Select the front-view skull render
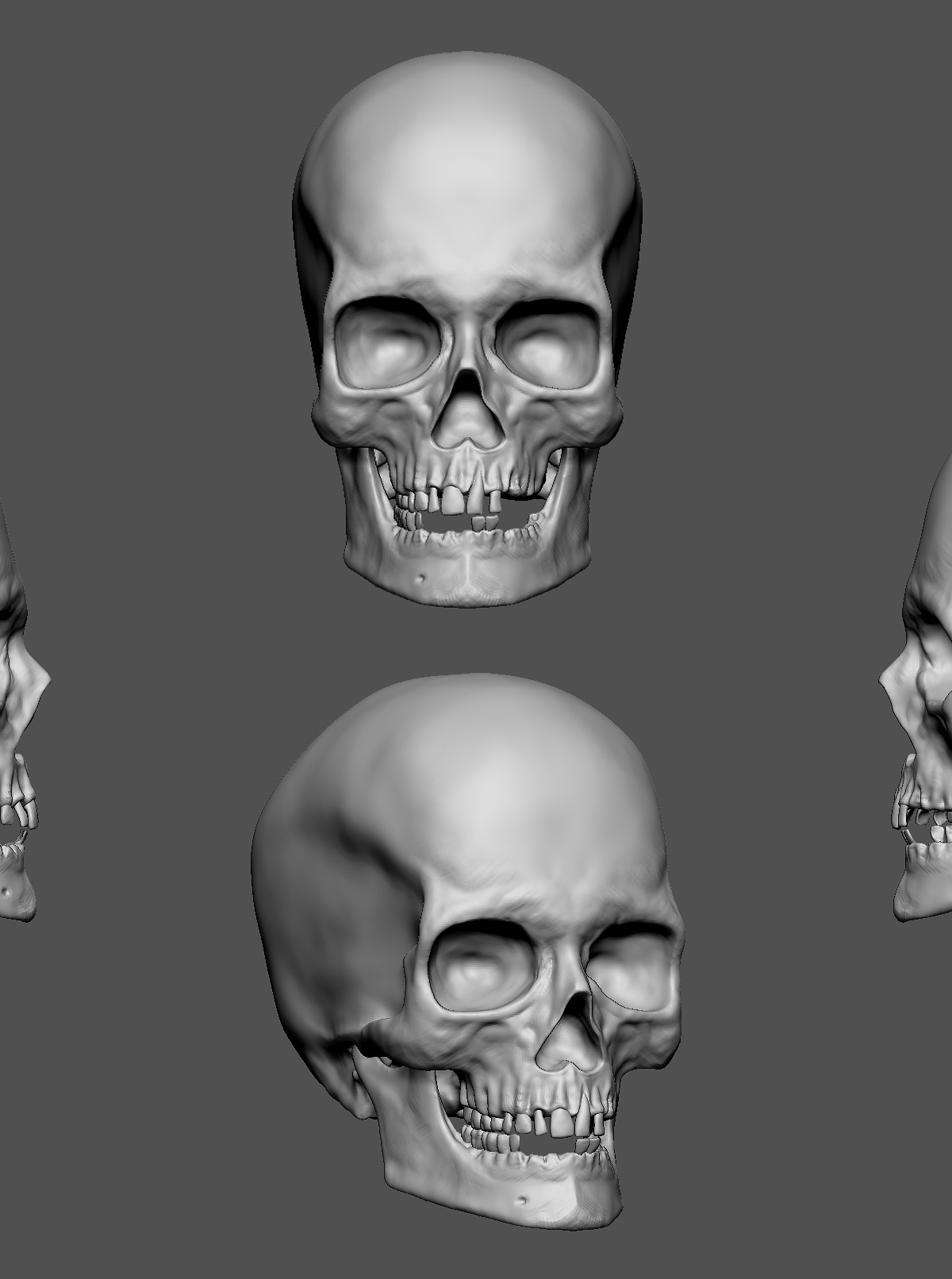 pyautogui.click(x=466, y=329)
